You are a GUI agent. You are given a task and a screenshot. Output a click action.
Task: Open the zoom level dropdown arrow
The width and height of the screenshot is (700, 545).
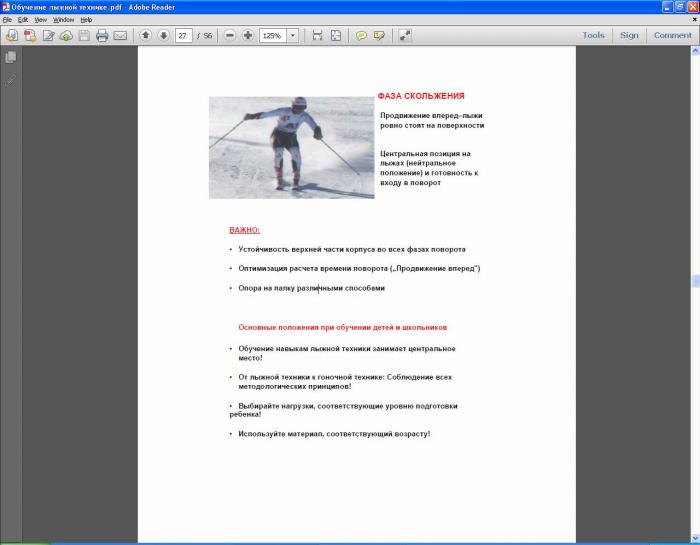coord(293,35)
